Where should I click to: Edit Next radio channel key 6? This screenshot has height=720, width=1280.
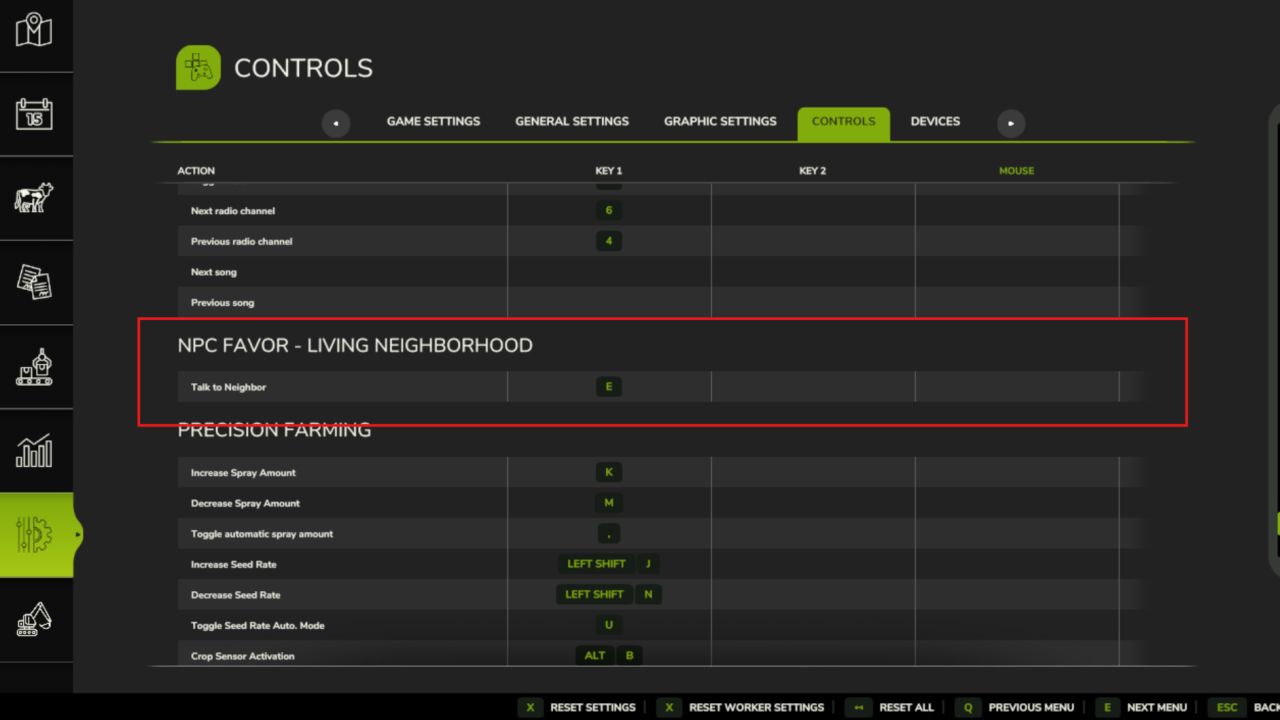[608, 211]
